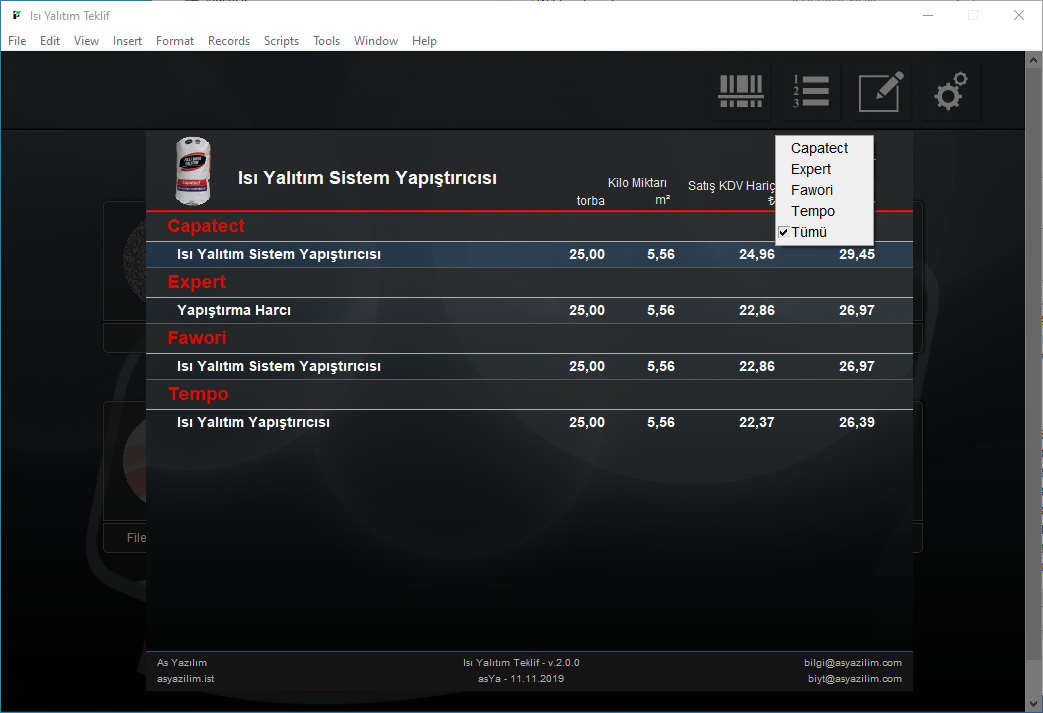Click the asyazilim.ist footer link
The image size is (1043, 713).
click(x=186, y=678)
